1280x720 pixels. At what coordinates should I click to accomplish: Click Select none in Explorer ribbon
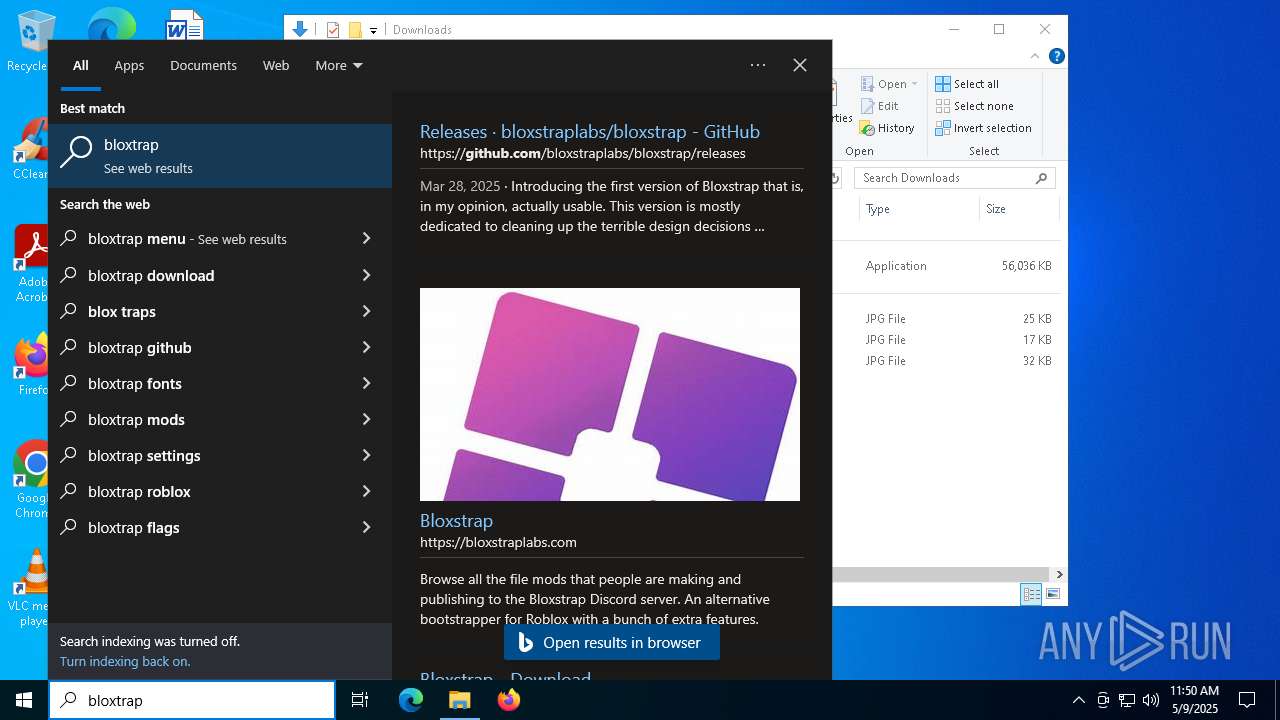tap(974, 106)
